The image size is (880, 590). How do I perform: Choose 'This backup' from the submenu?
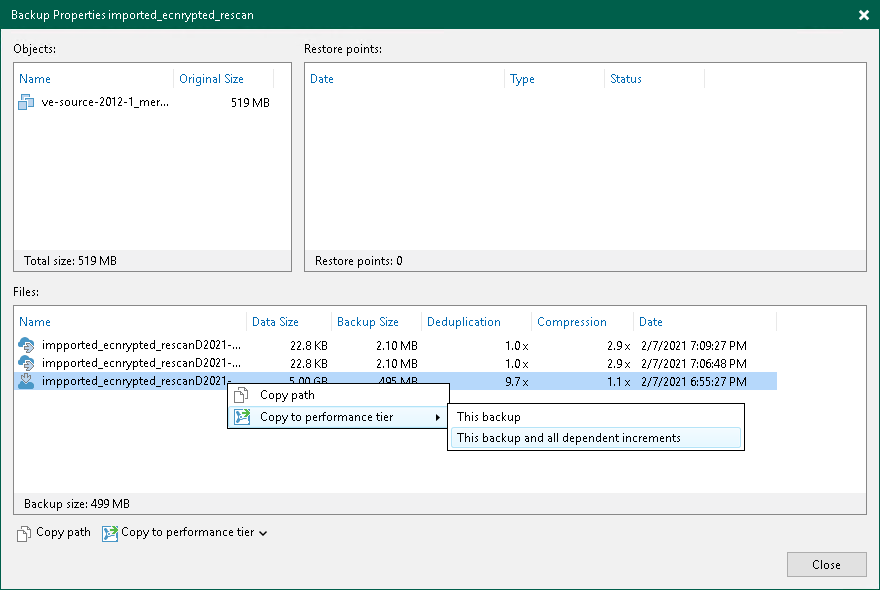(x=489, y=417)
